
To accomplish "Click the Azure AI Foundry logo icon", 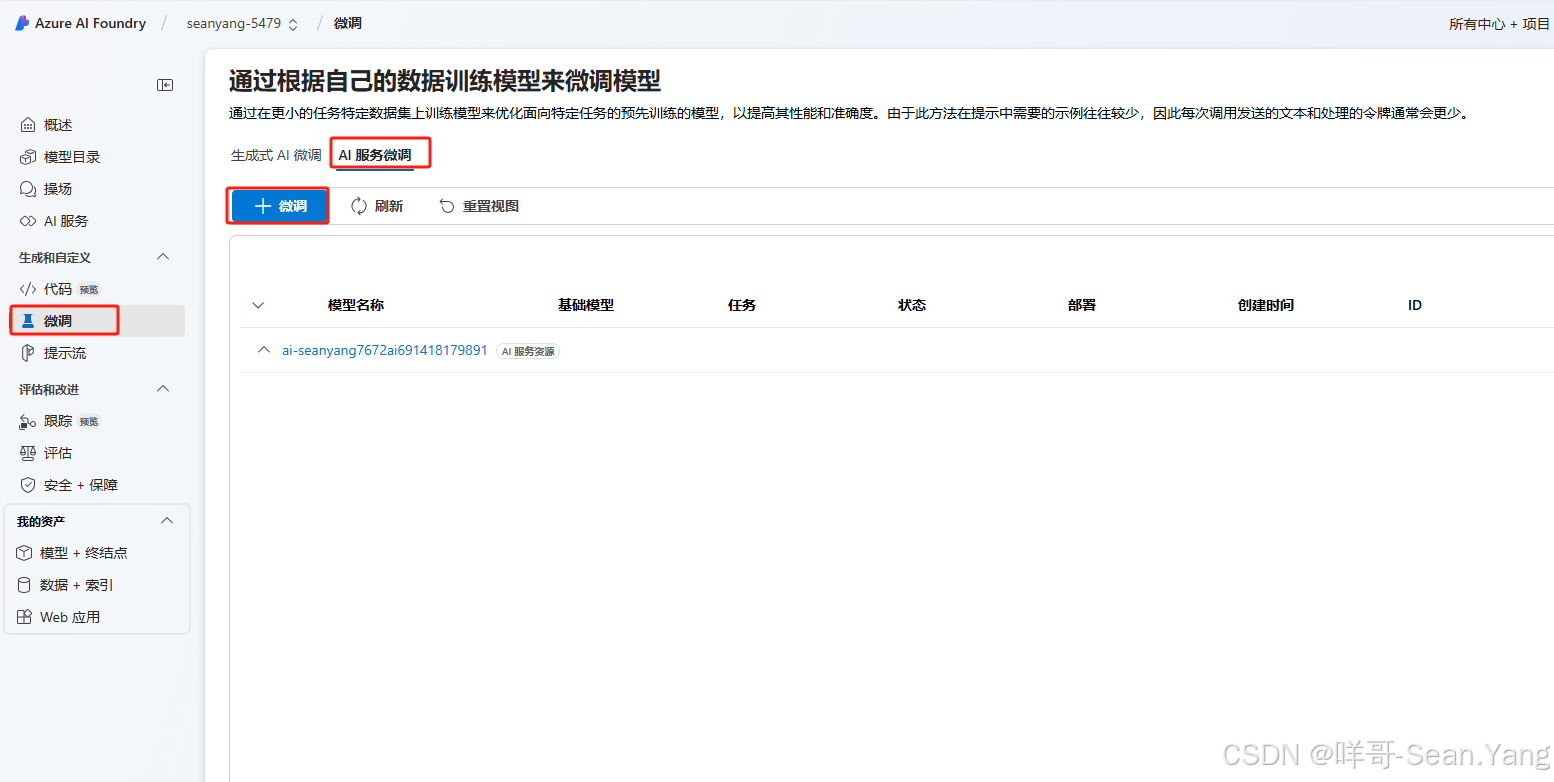I will click(22, 23).
